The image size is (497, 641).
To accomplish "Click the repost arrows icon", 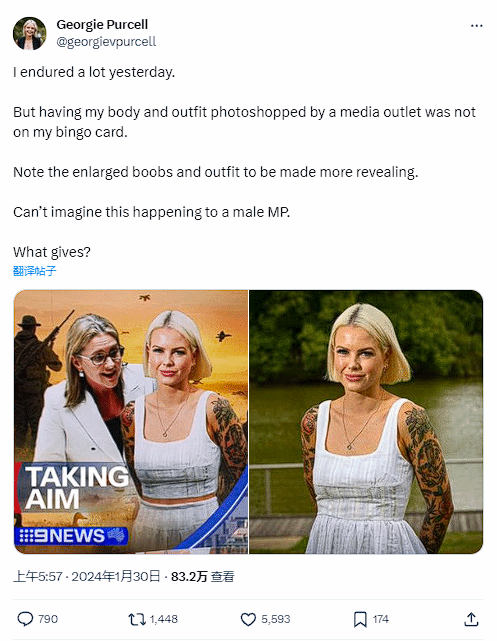I will [137, 619].
